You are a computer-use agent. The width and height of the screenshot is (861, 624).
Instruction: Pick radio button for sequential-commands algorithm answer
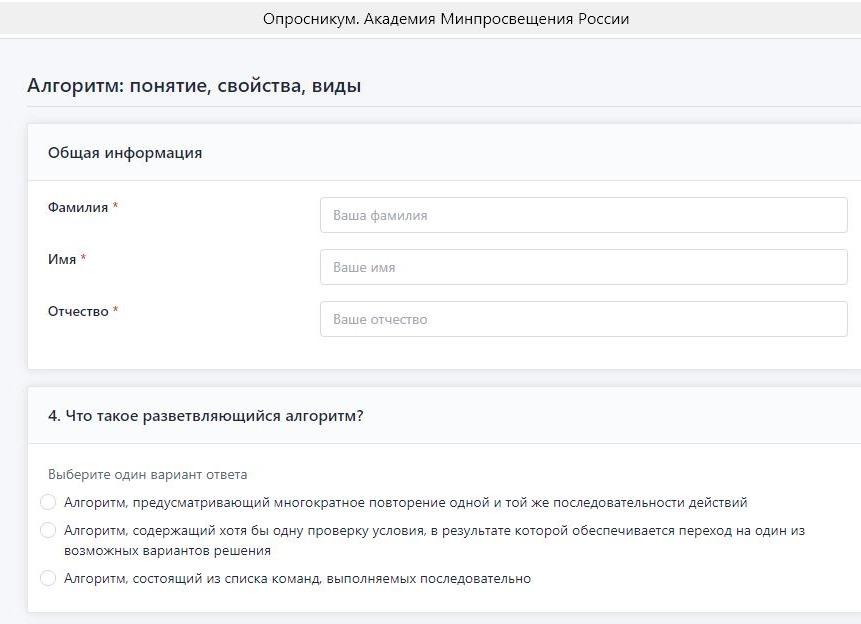point(48,578)
